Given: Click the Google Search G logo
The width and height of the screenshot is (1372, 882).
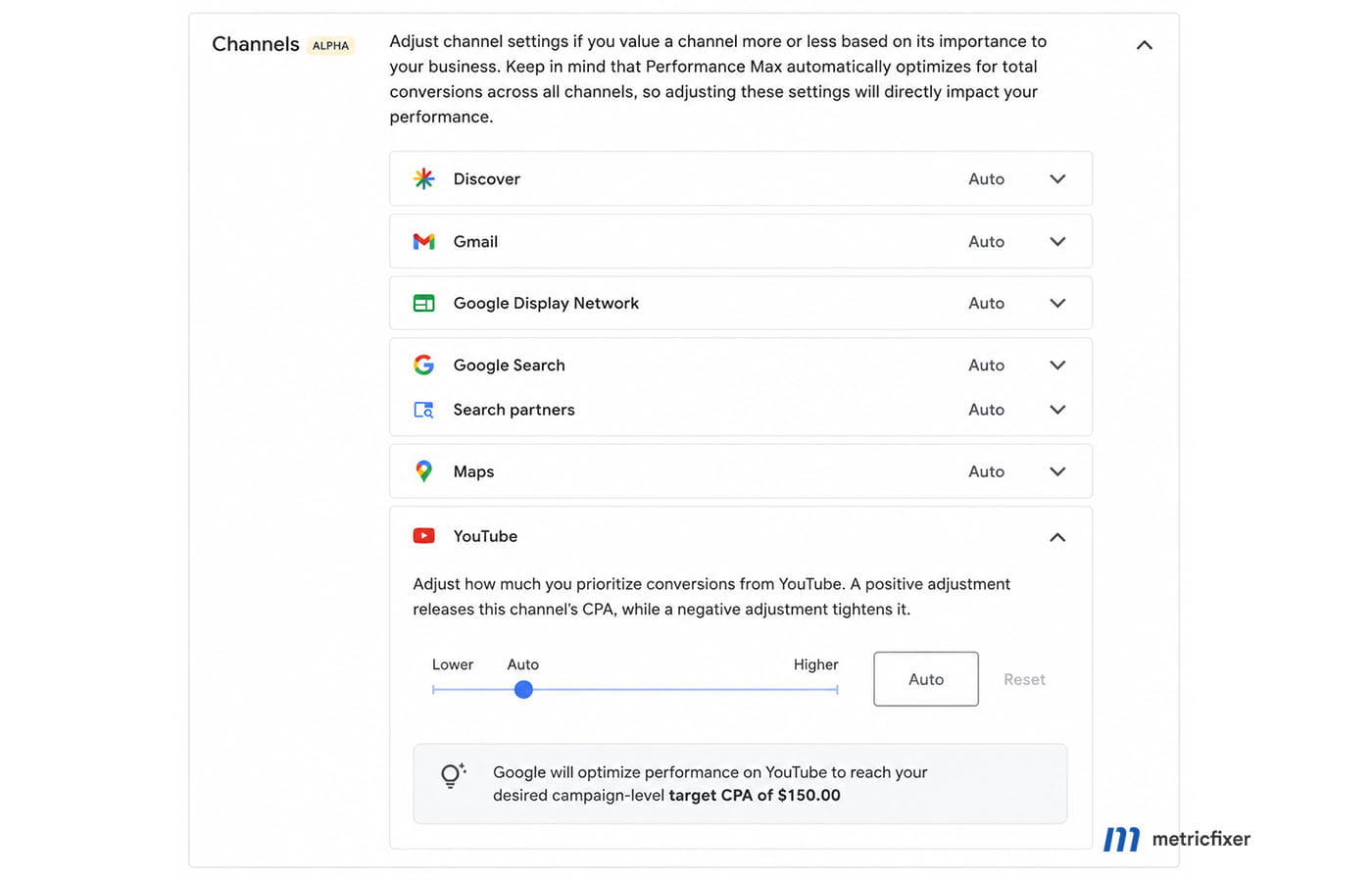Looking at the screenshot, I should pos(424,365).
